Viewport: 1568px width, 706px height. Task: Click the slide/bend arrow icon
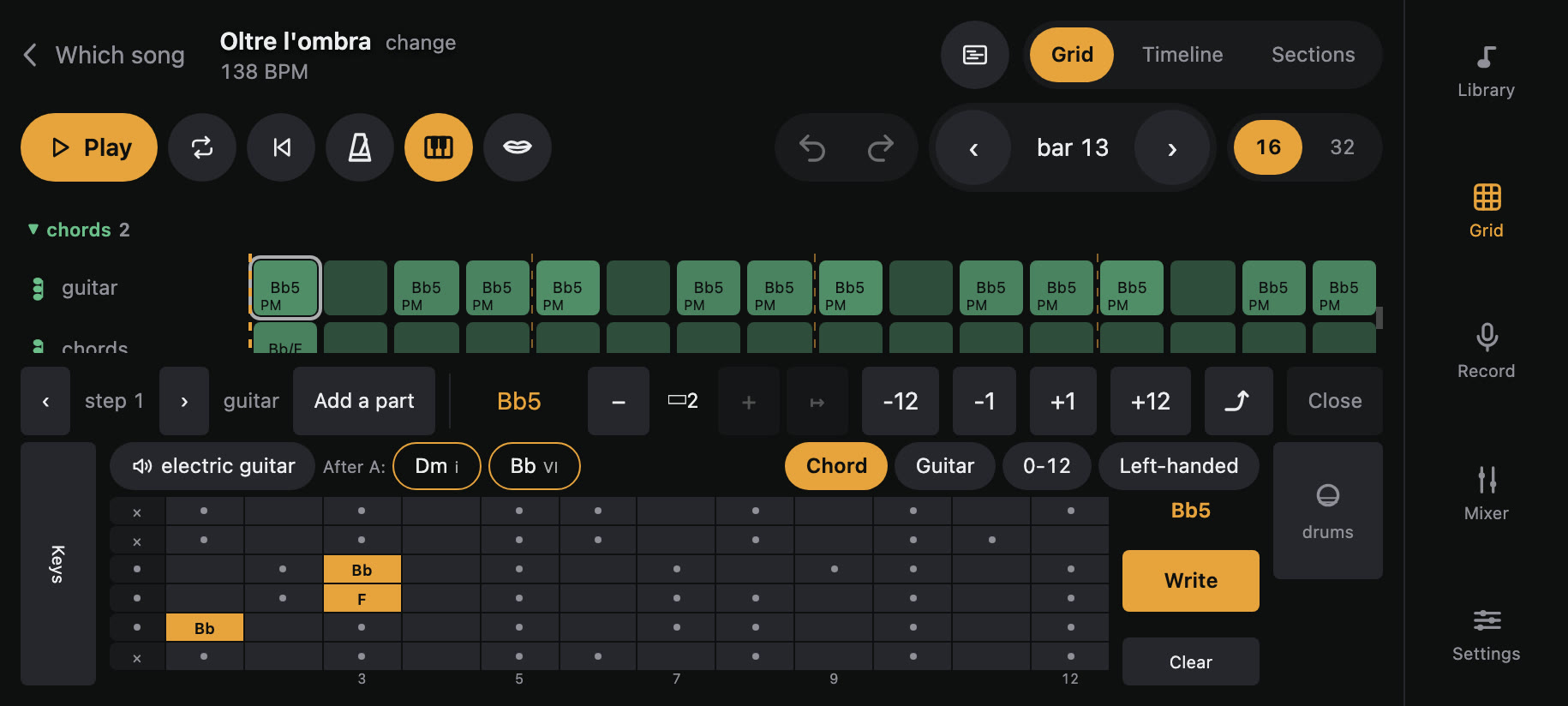(1237, 401)
